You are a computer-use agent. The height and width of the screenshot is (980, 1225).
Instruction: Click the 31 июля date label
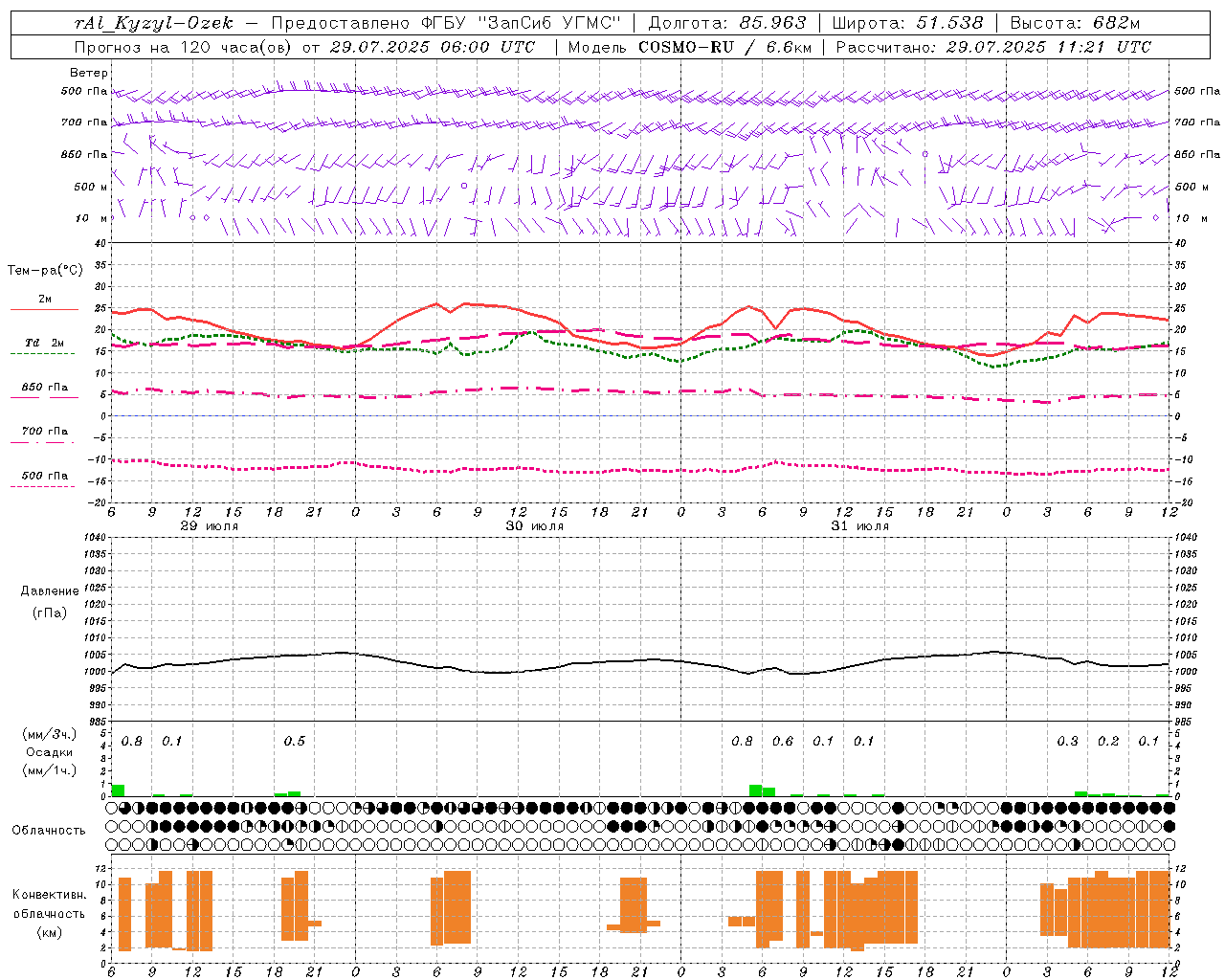click(x=859, y=526)
